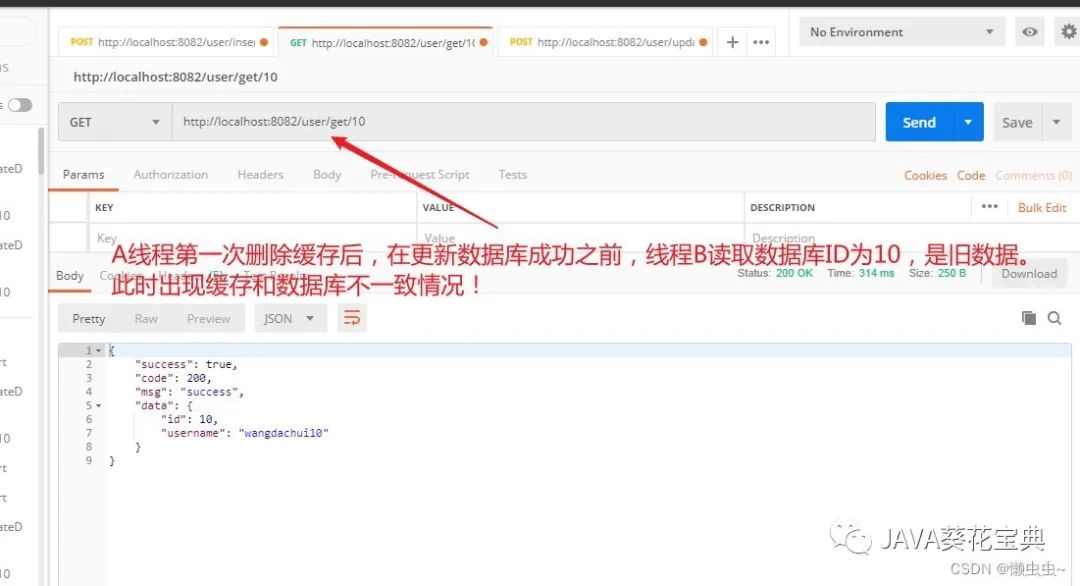This screenshot has height=586, width=1080.
Task: Switch to the request Body tab
Action: (327, 174)
